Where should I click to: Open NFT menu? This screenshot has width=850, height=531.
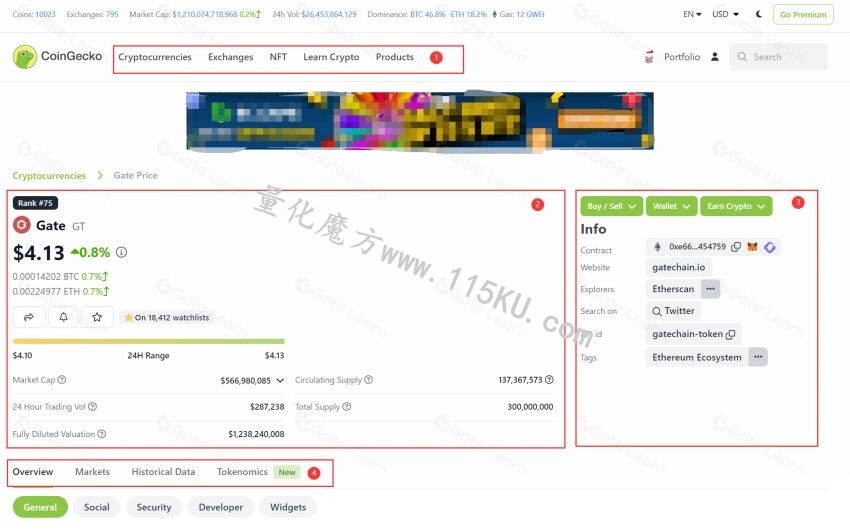click(278, 57)
